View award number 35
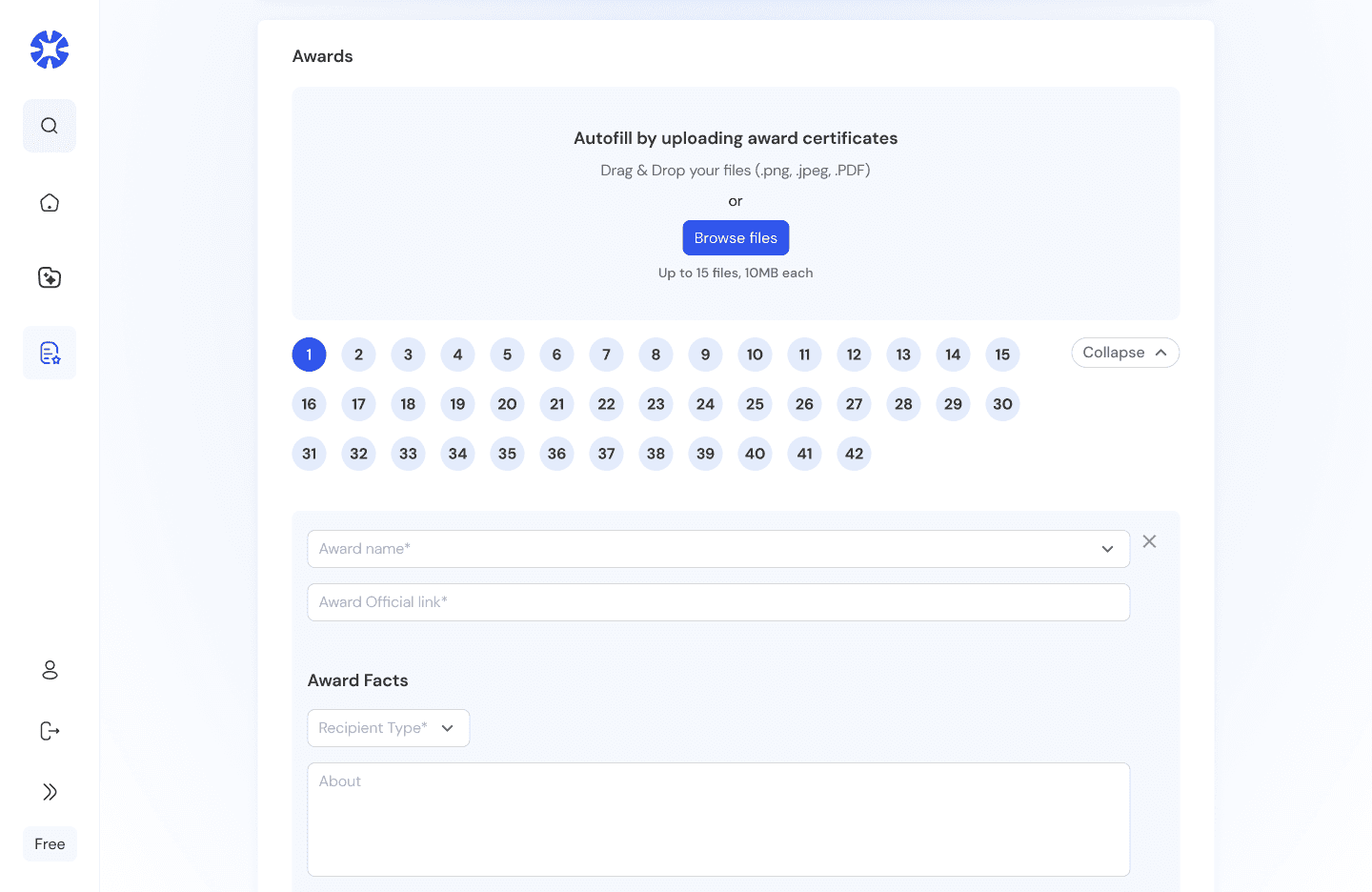This screenshot has height=892, width=1372. pyautogui.click(x=507, y=454)
